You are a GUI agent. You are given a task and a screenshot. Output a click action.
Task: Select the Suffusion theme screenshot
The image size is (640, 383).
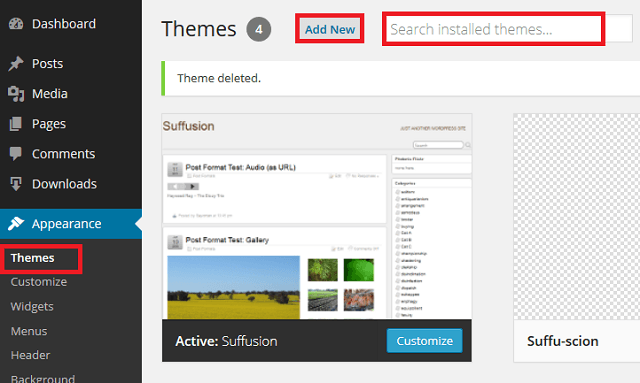tap(317, 216)
